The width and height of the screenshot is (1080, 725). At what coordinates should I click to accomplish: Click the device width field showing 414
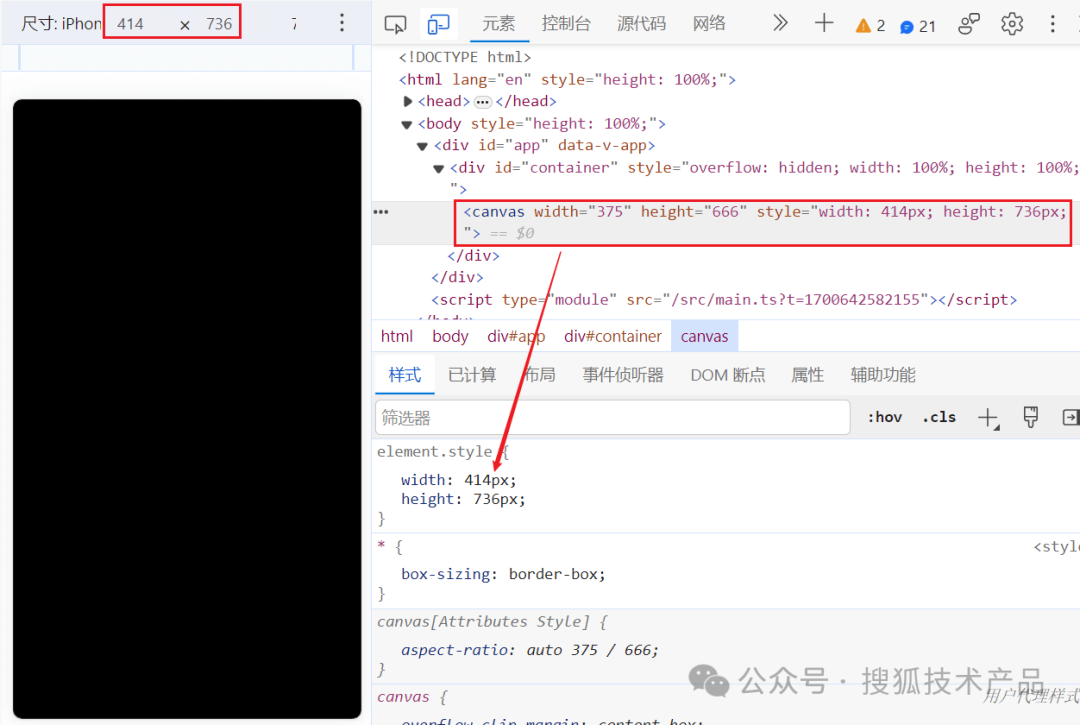[131, 24]
